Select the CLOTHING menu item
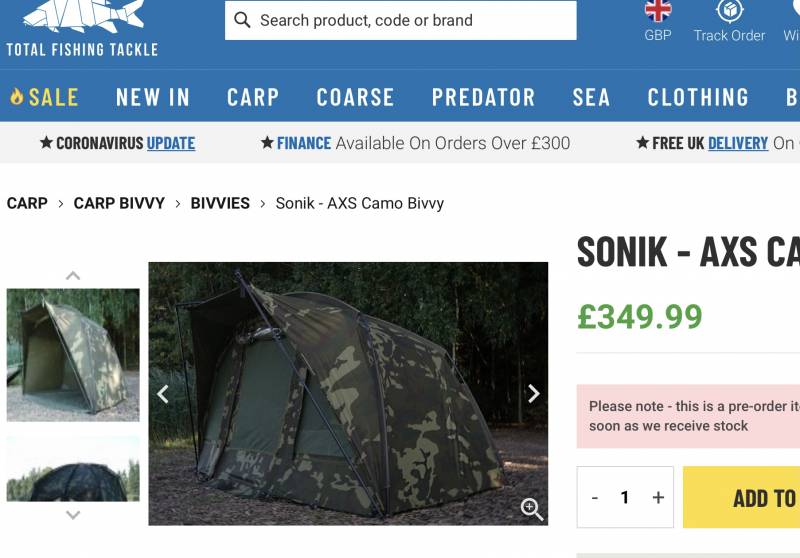The width and height of the screenshot is (800, 558). (x=697, y=97)
